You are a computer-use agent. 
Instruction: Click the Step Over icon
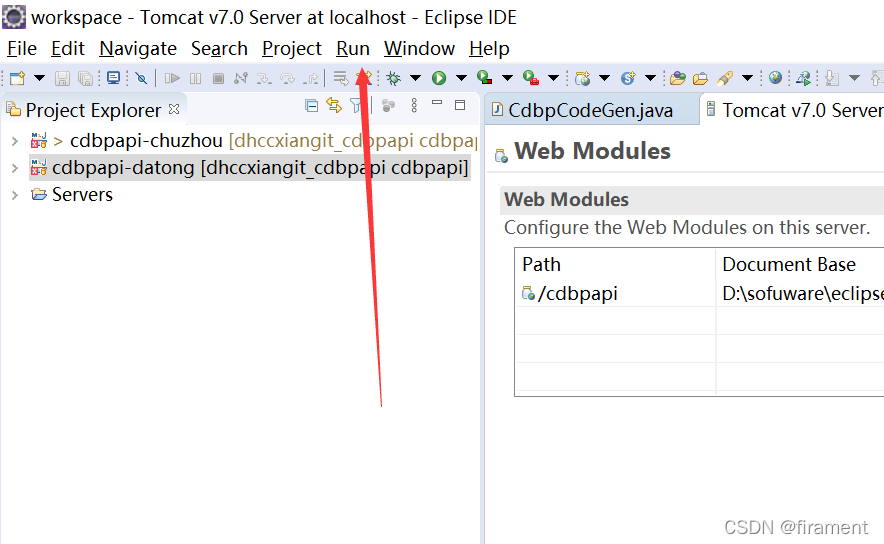pyautogui.click(x=288, y=78)
